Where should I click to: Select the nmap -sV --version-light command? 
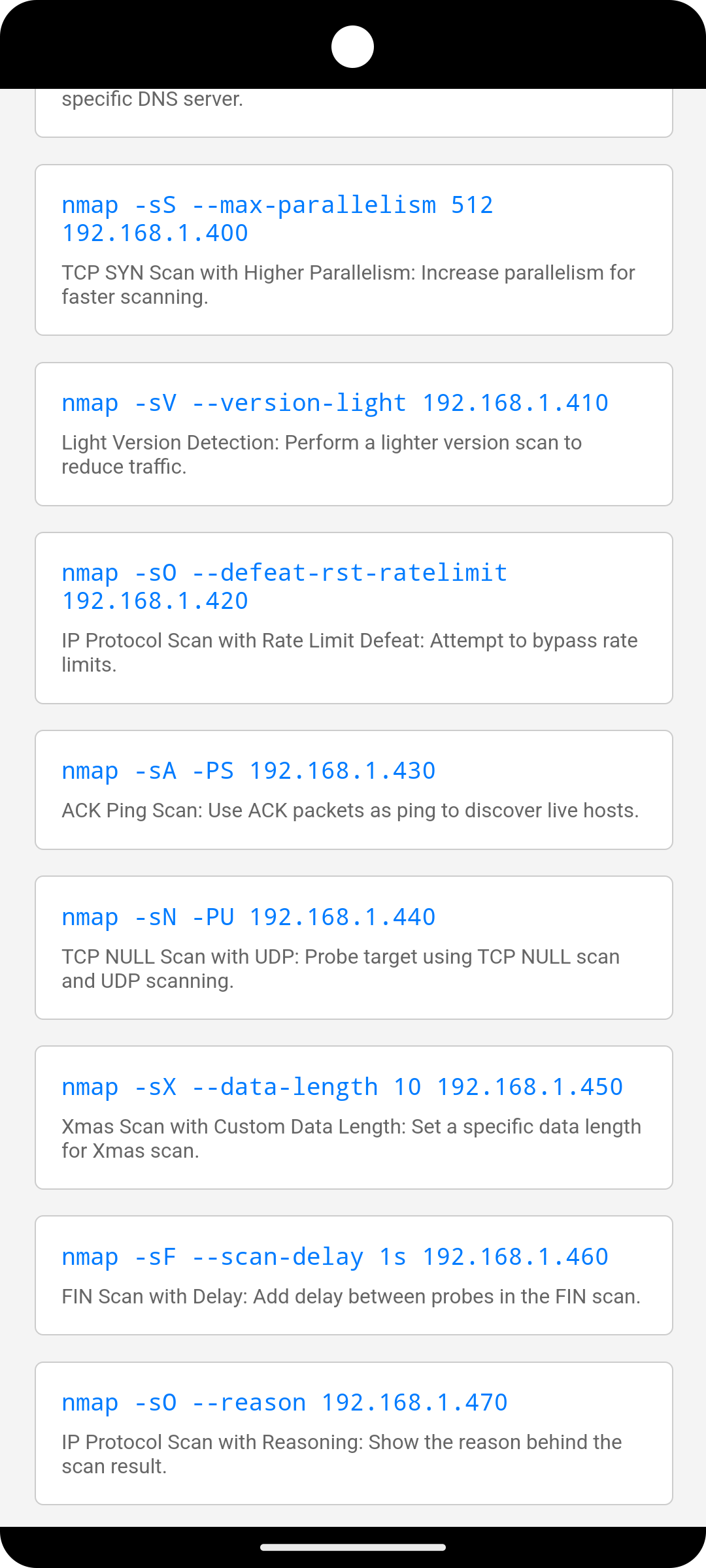point(335,403)
